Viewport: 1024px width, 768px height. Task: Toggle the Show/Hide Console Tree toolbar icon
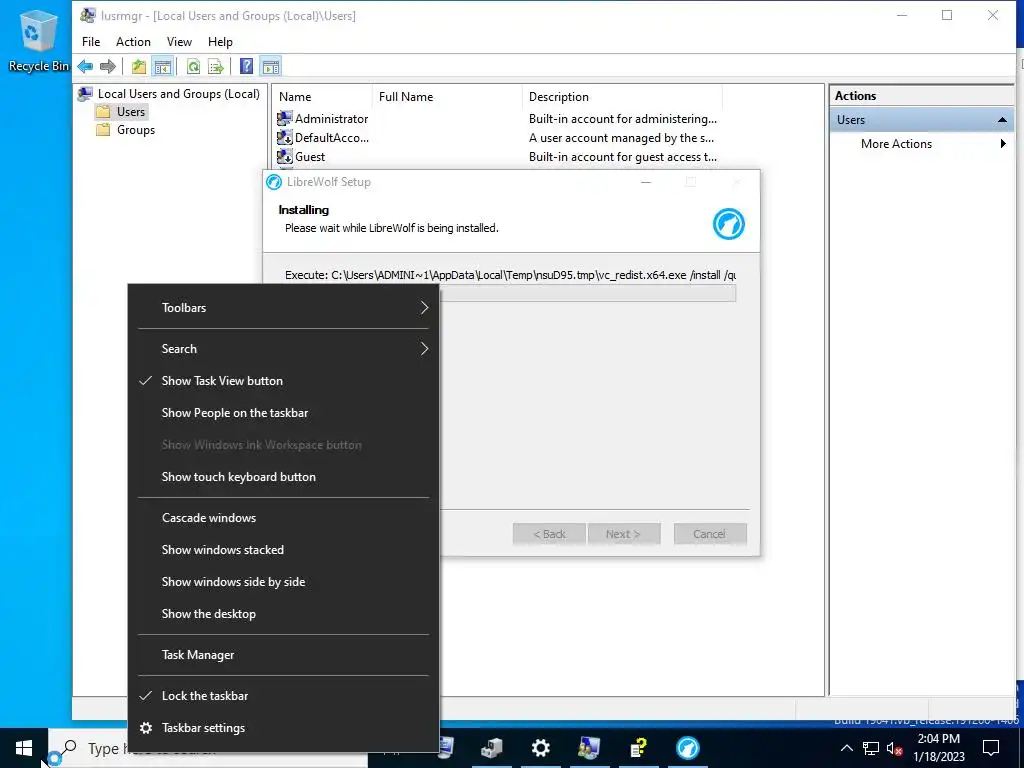click(x=162, y=66)
